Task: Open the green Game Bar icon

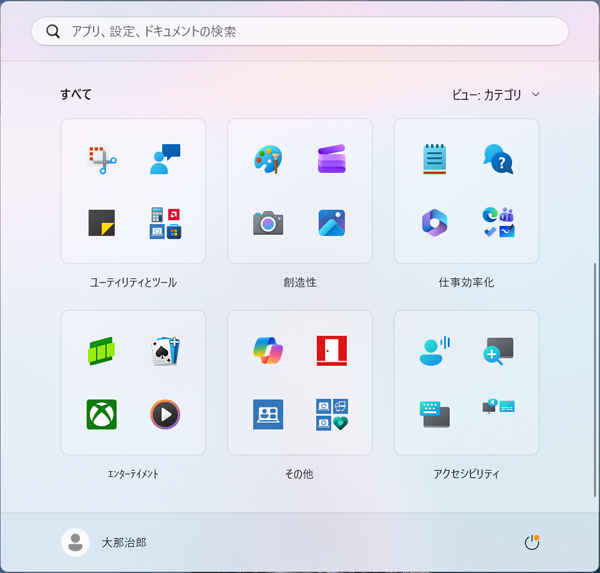Action: pyautogui.click(x=101, y=351)
